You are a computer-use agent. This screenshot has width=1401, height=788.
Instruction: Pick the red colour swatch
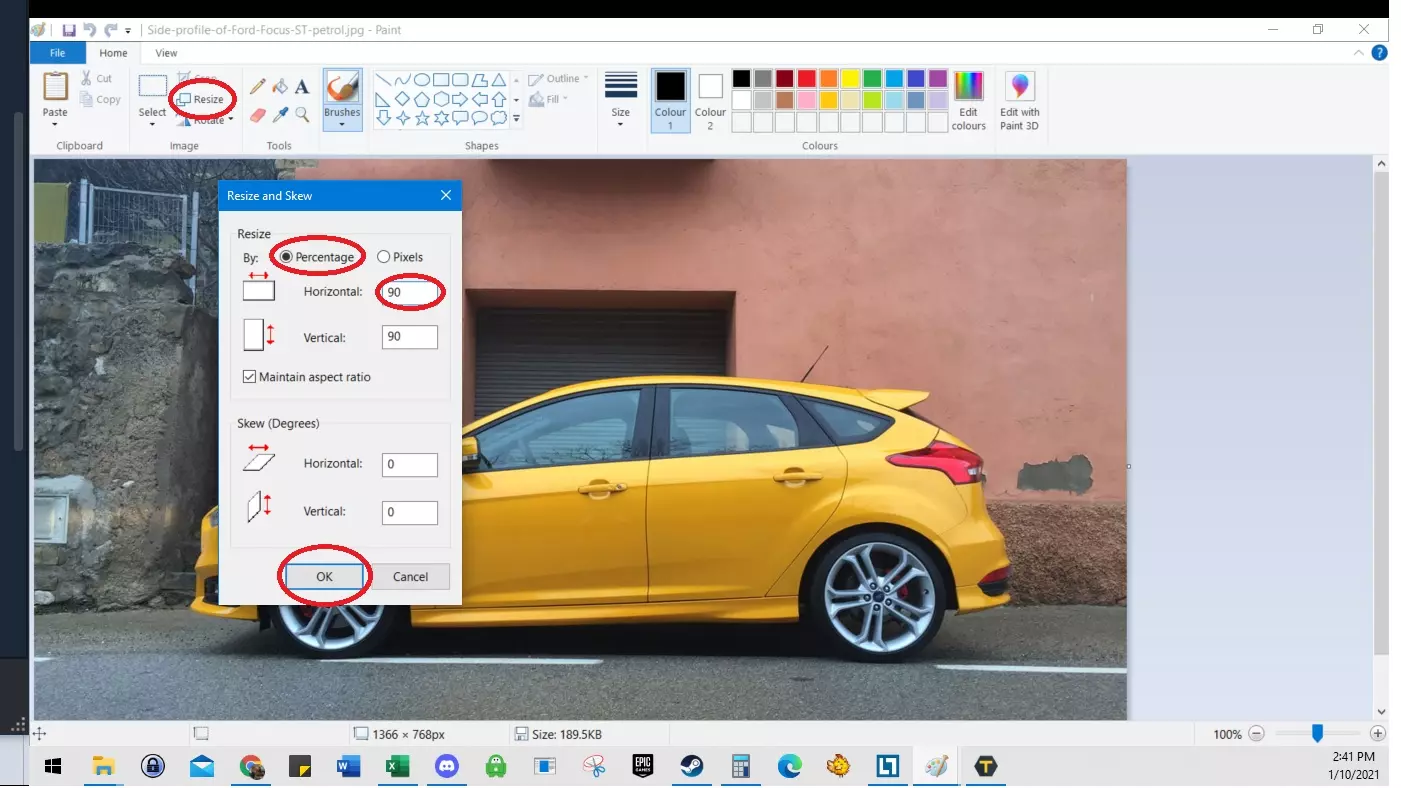(807, 78)
